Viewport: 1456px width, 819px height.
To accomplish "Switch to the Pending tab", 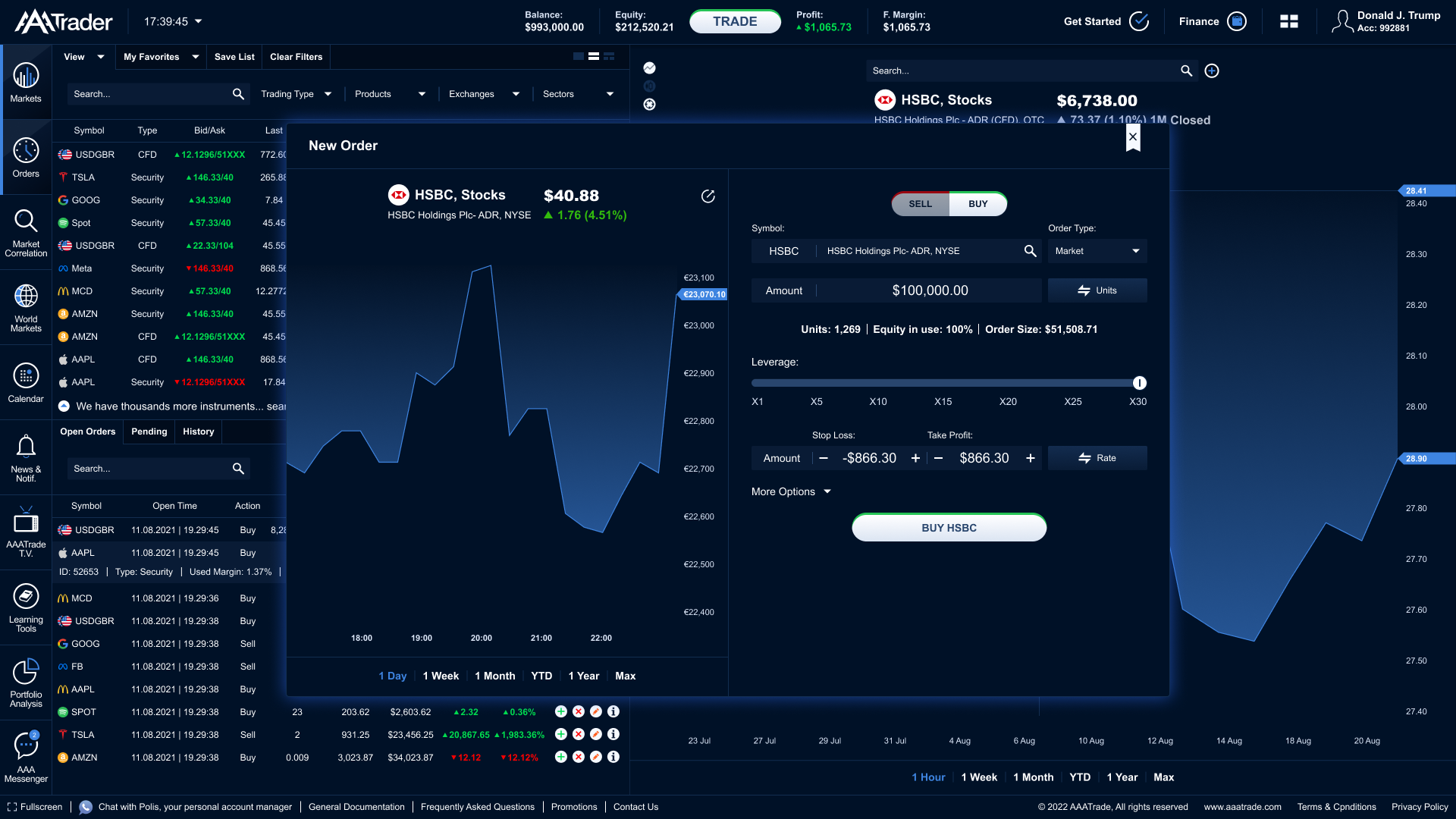I will click(x=149, y=431).
